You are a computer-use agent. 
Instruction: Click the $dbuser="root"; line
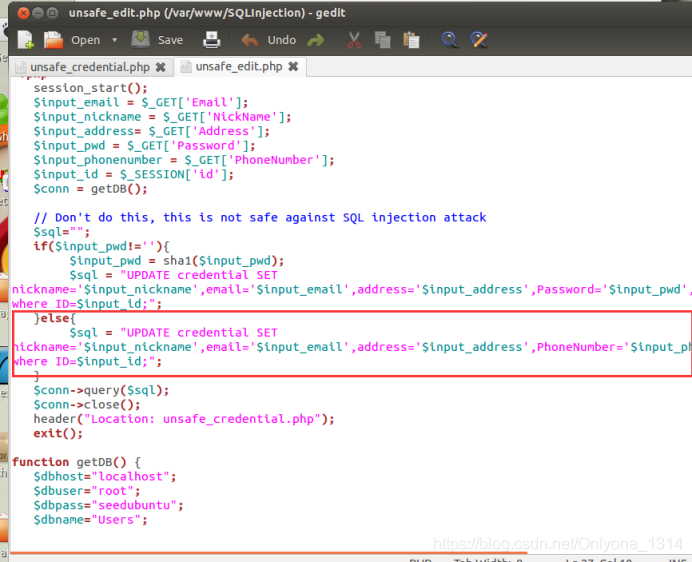(87, 491)
